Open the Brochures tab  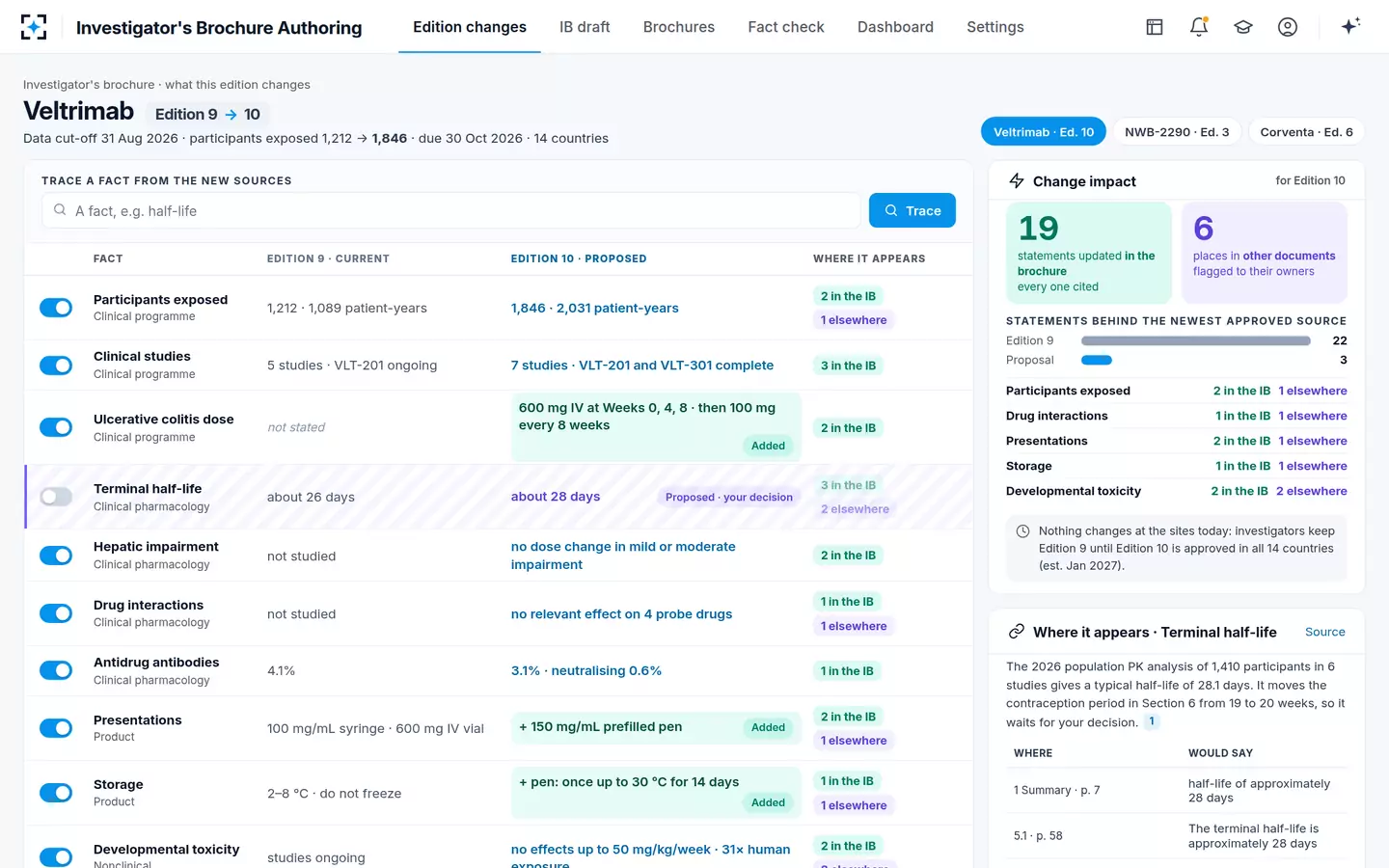click(x=679, y=27)
